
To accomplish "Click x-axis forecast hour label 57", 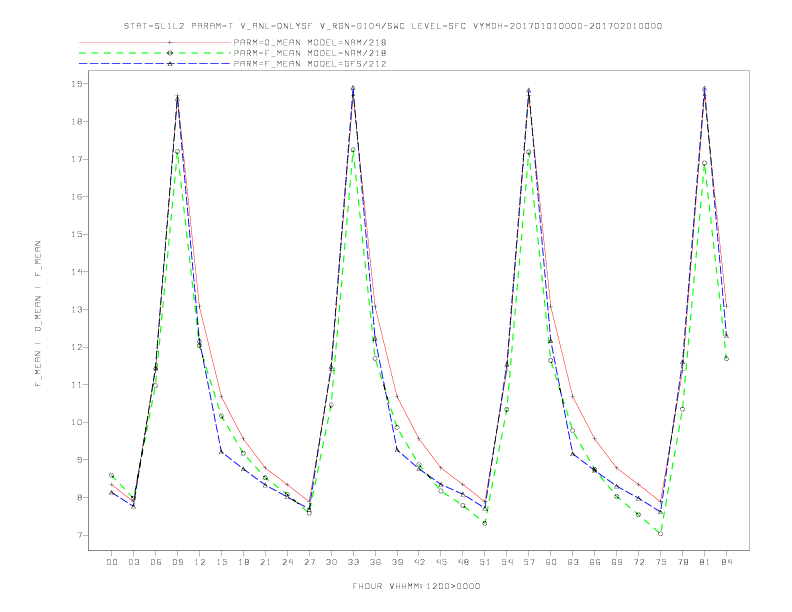I will coord(529,562).
